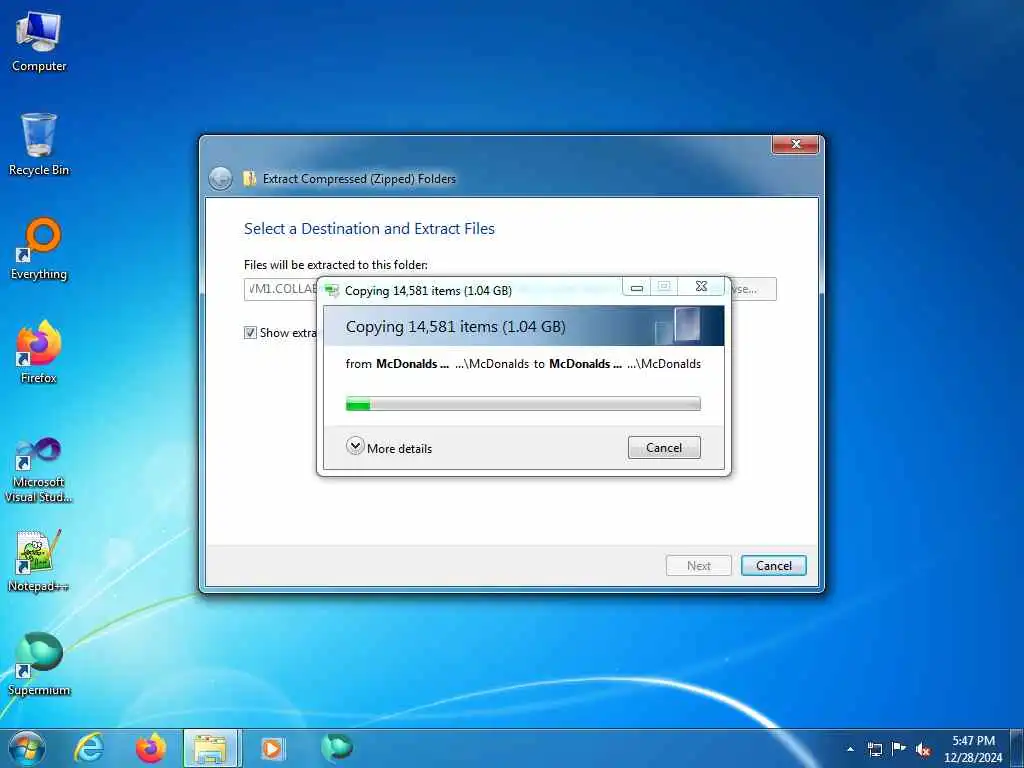Open Supermium from the taskbar
This screenshot has width=1024, height=768.
coord(337,748)
